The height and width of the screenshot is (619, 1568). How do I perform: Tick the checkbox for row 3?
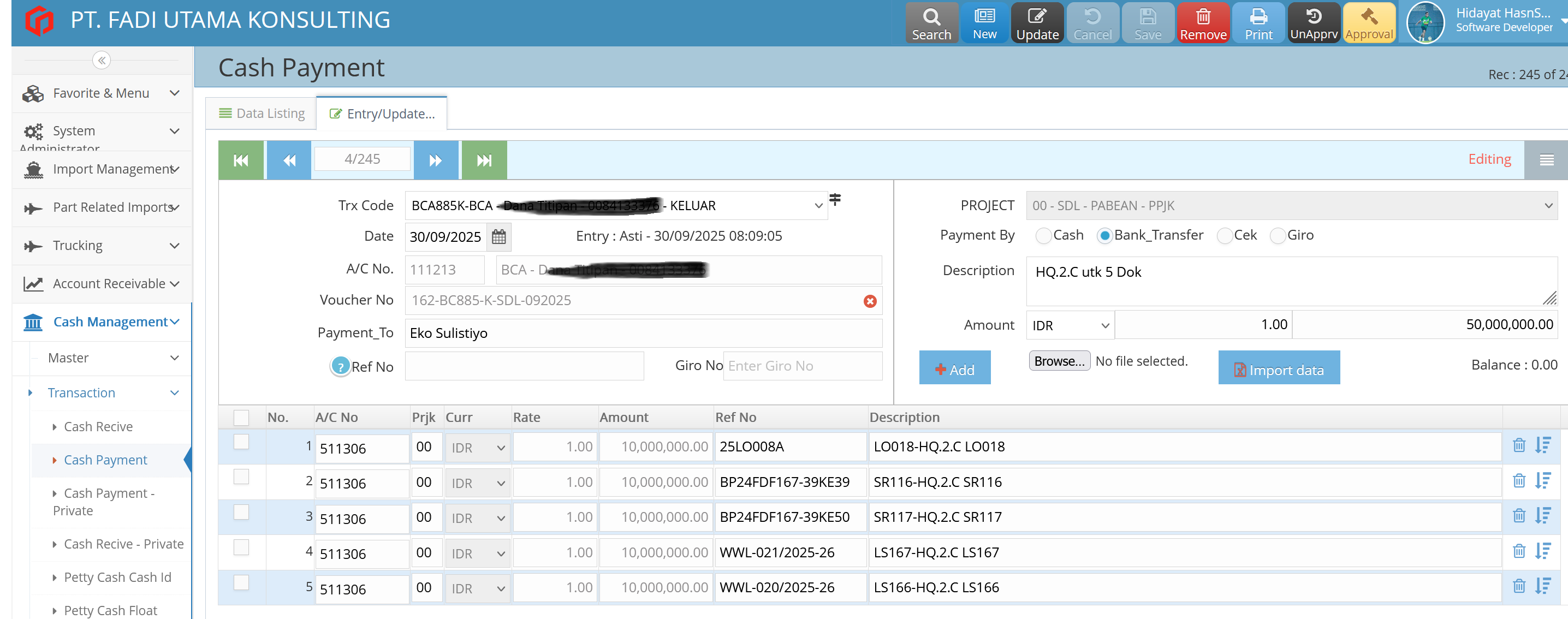point(241,513)
